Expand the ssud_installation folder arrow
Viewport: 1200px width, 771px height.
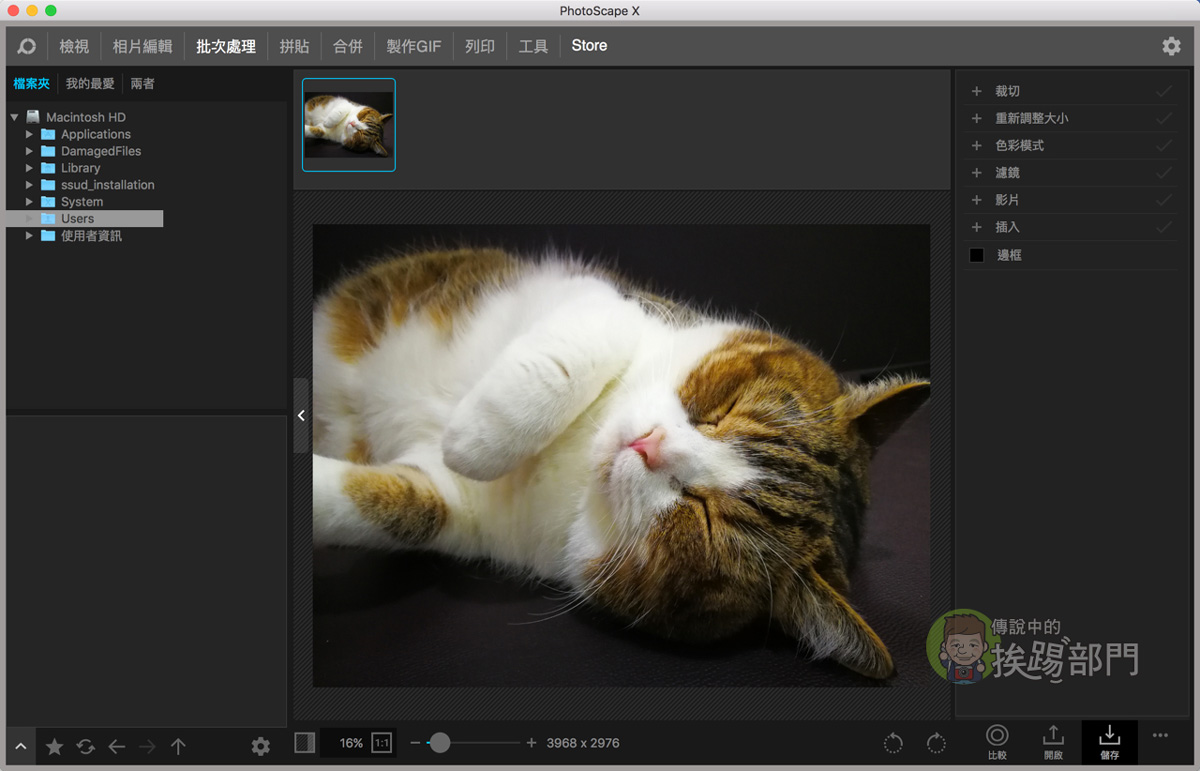click(x=29, y=185)
